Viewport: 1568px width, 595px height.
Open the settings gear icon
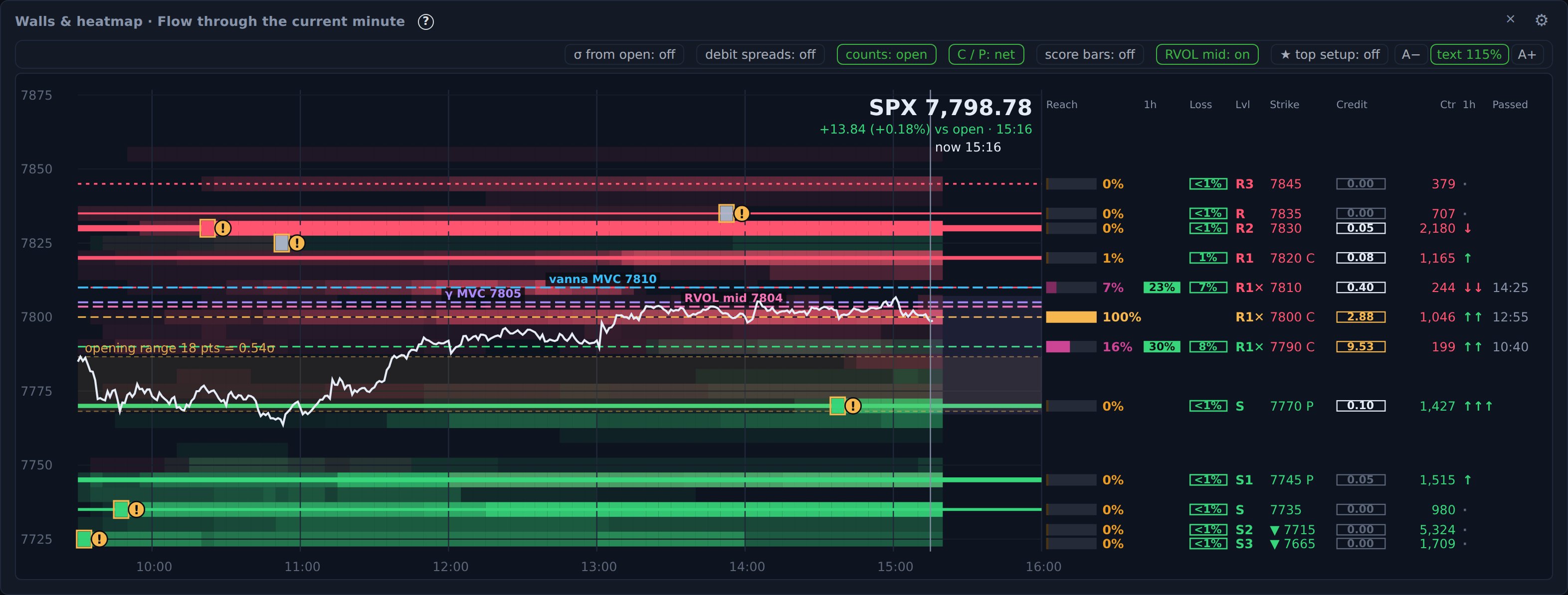[x=1541, y=21]
